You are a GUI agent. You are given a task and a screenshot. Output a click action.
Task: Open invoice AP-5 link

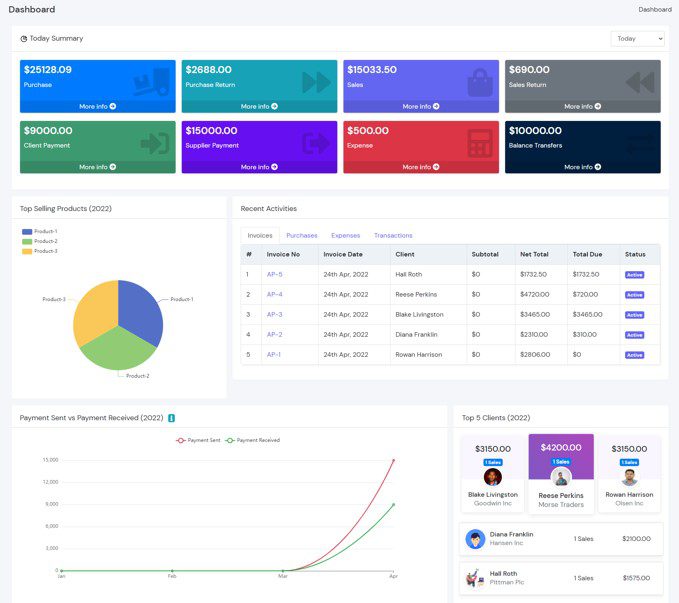click(x=274, y=274)
